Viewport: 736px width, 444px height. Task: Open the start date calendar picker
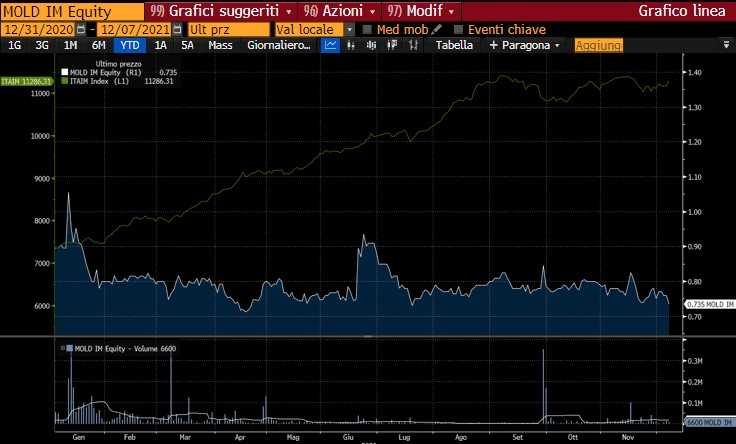pos(81,30)
